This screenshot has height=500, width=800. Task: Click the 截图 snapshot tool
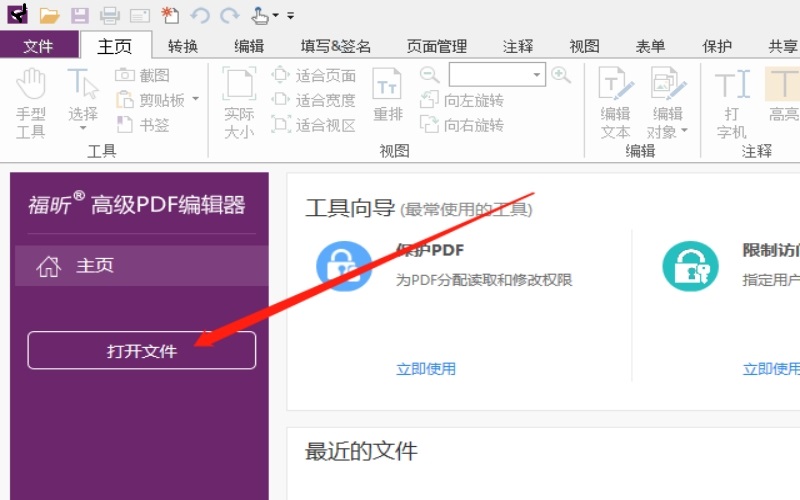(142, 76)
